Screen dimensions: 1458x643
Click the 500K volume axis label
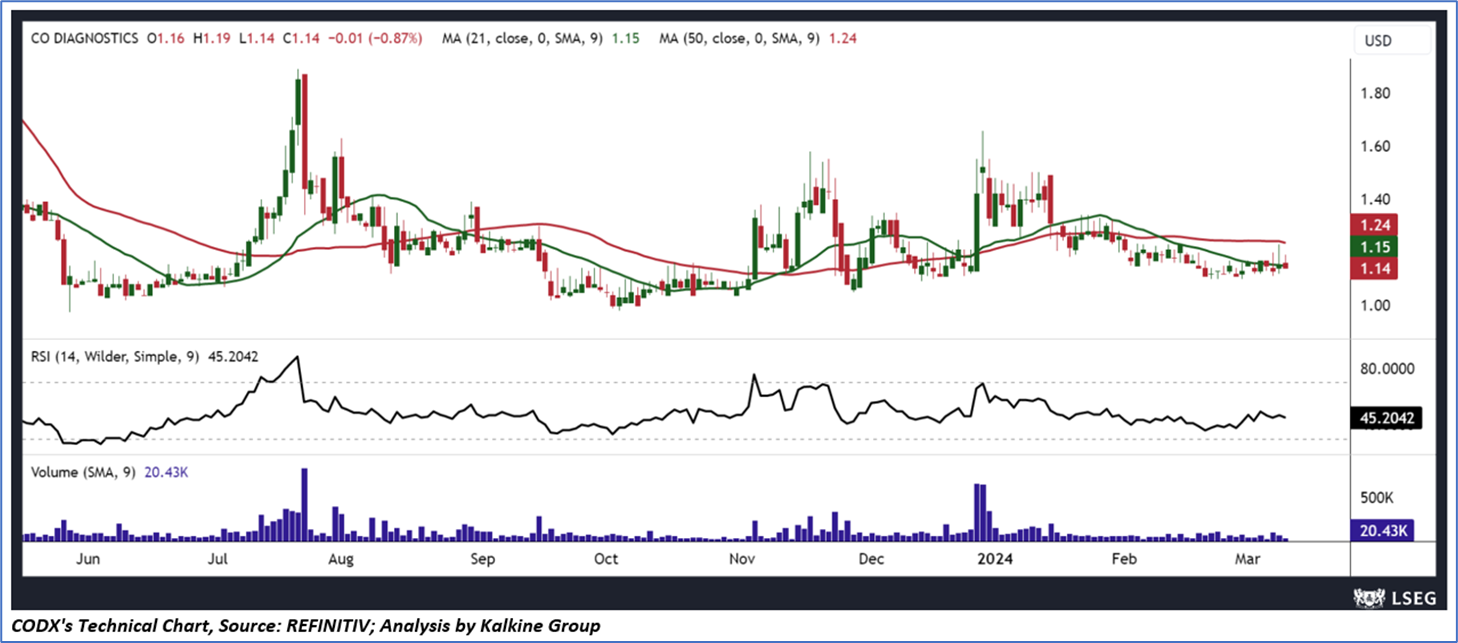[x=1375, y=498]
